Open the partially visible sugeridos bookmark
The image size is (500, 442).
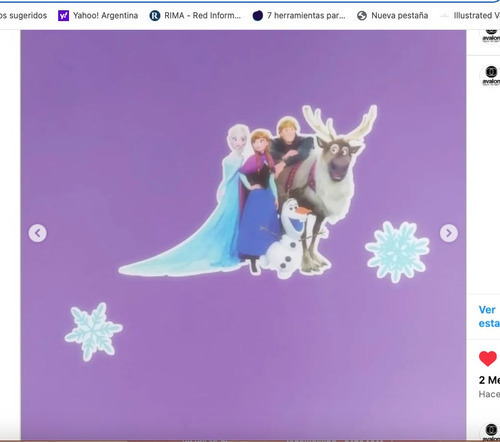point(23,15)
